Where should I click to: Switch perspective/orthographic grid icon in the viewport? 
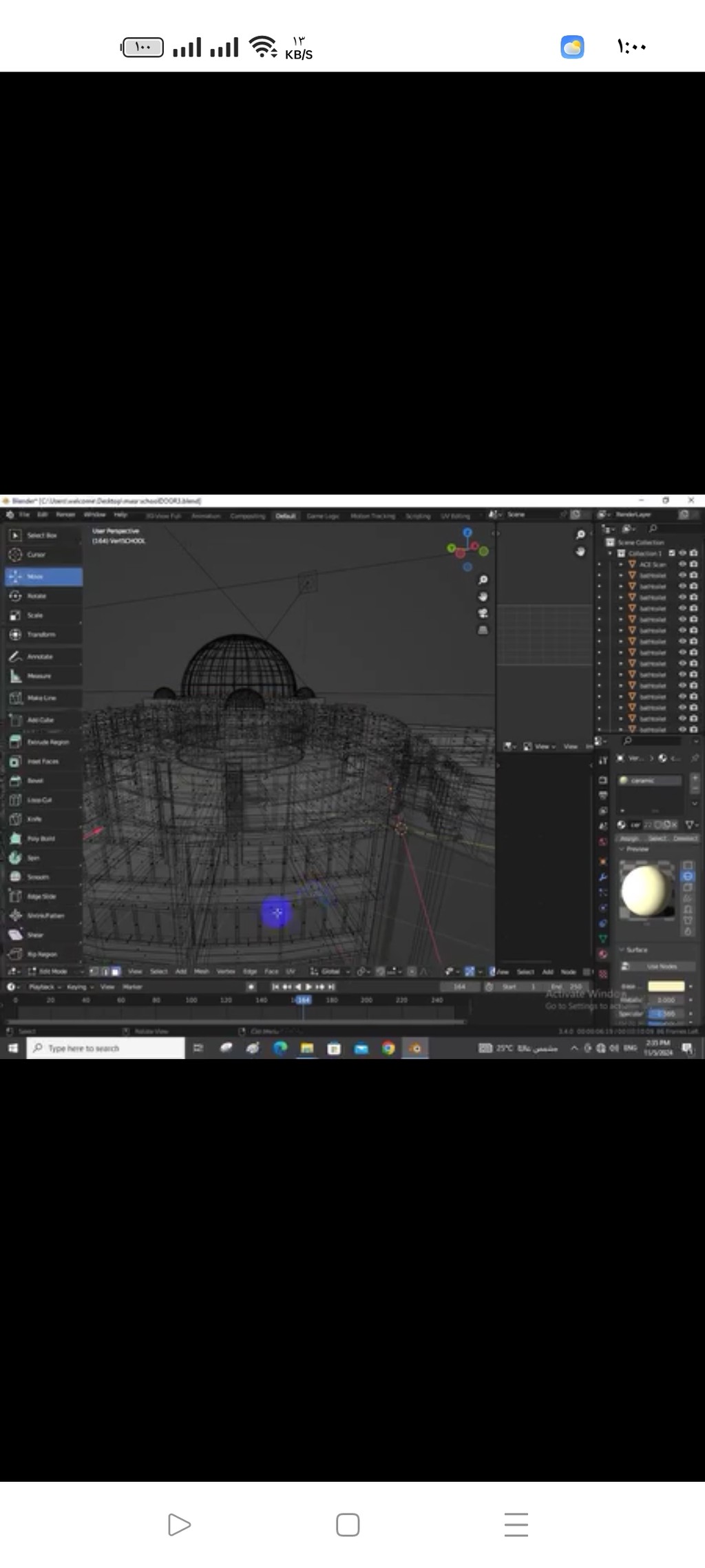click(483, 630)
